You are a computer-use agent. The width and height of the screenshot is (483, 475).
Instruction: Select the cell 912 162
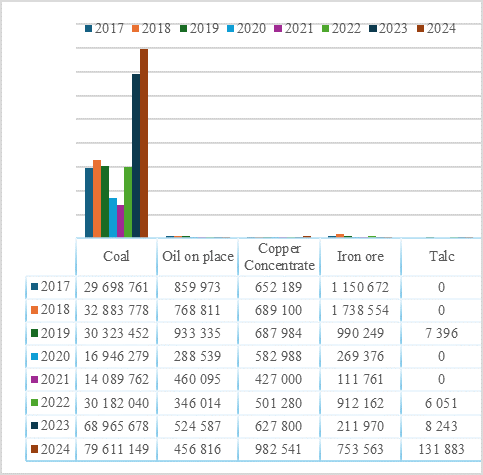pyautogui.click(x=360, y=403)
